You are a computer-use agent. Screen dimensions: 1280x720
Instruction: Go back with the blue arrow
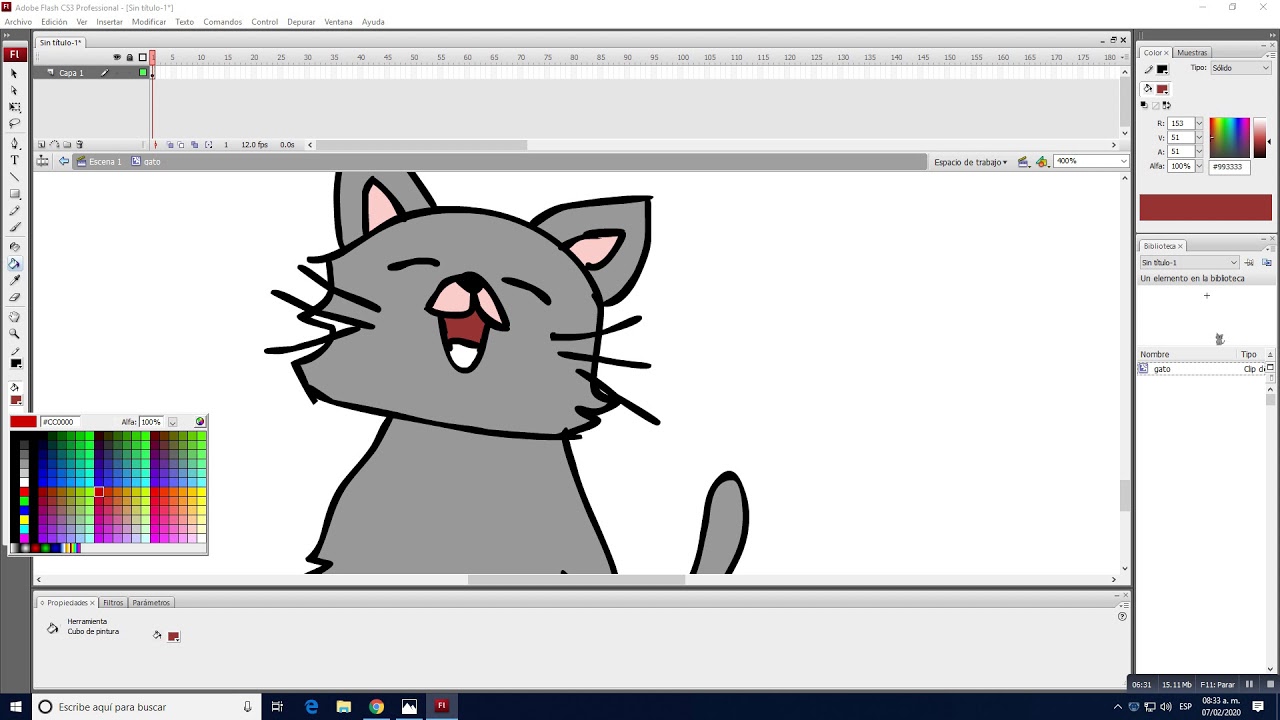point(64,161)
